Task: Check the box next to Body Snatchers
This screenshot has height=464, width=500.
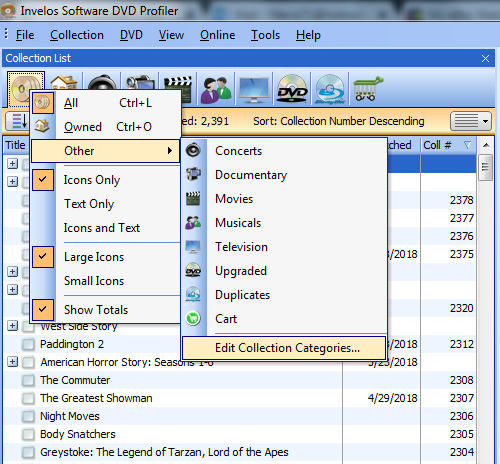Action: [x=28, y=434]
